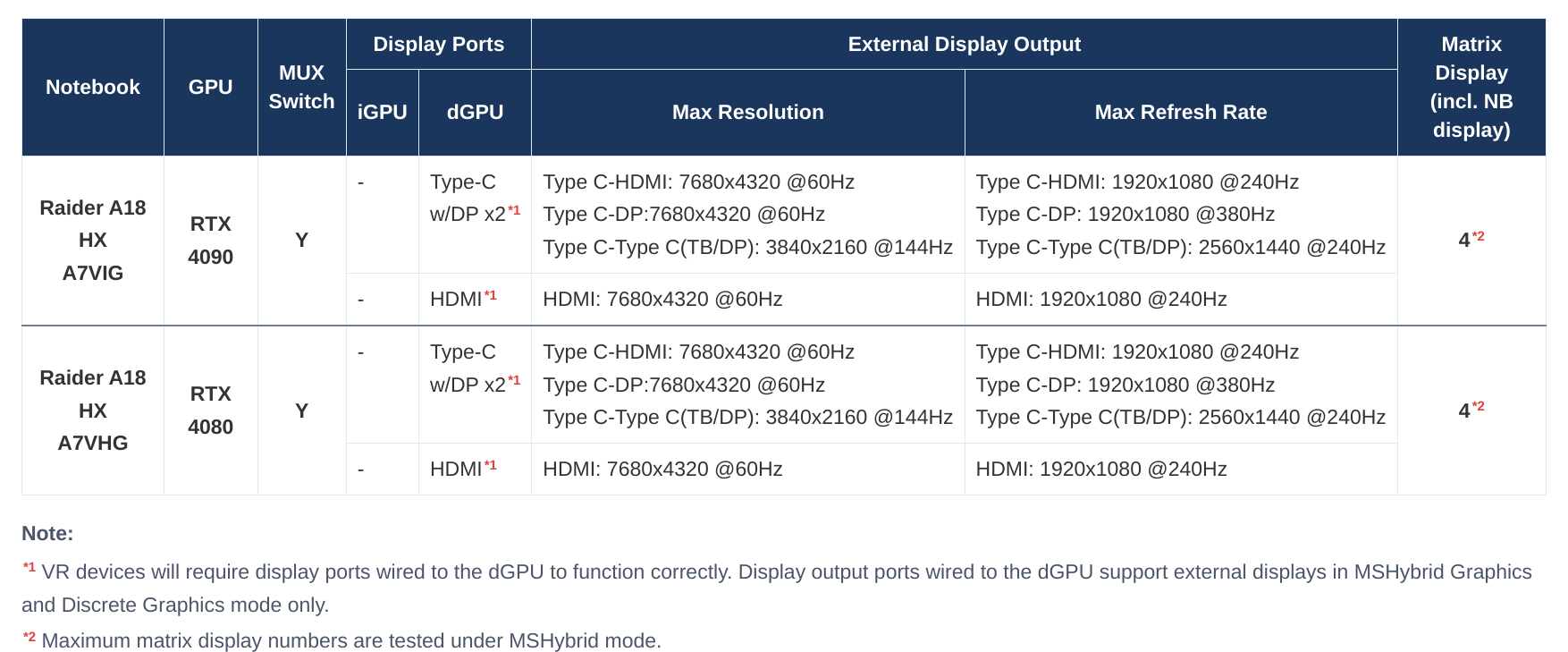Screen dimensions: 1568x652
Task: Click "HDMI: 7680x4320 @60Hz" in the RTX 4080 row
Action: (x=662, y=469)
